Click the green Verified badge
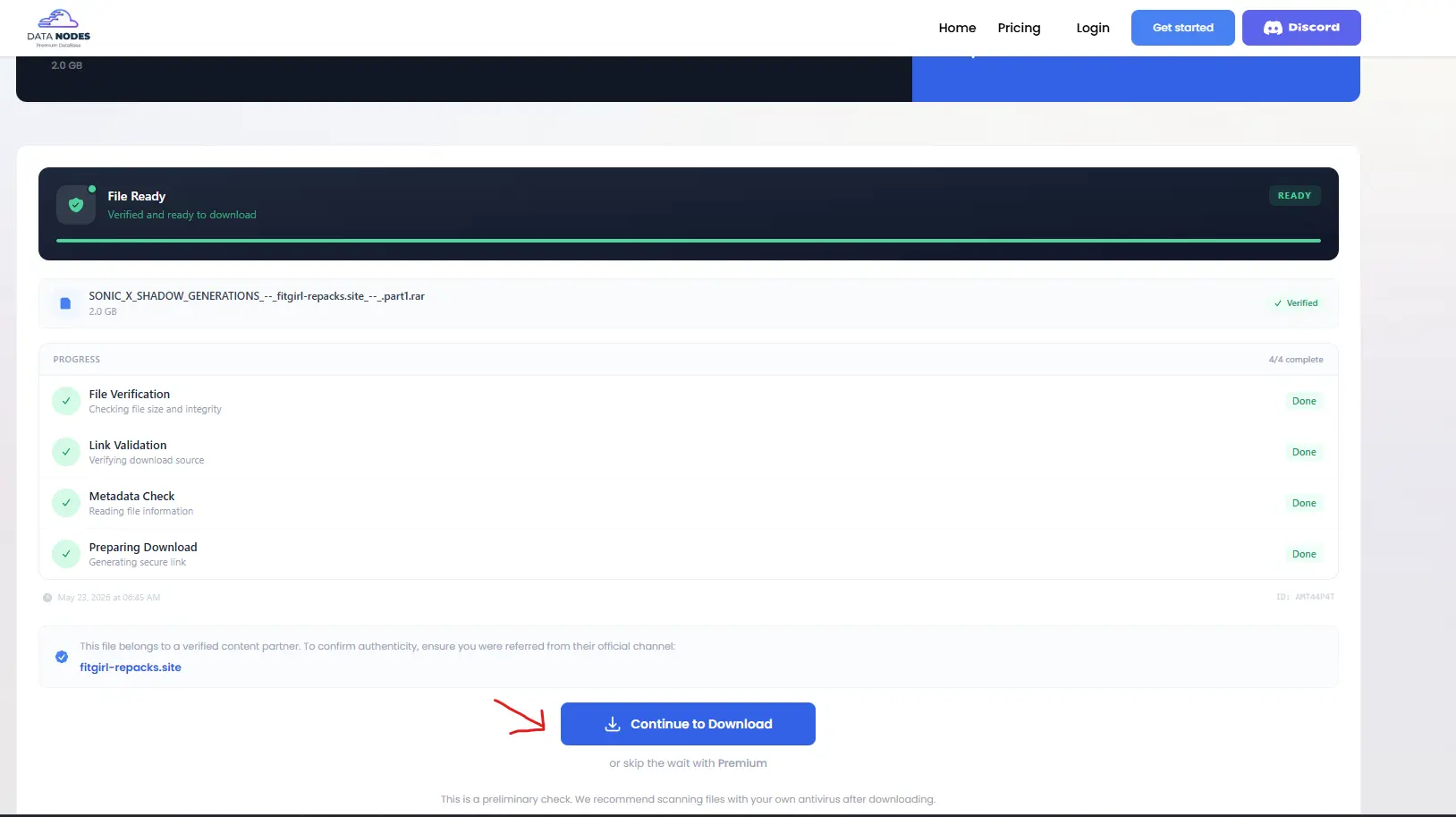The image size is (1456, 817). [x=1296, y=303]
